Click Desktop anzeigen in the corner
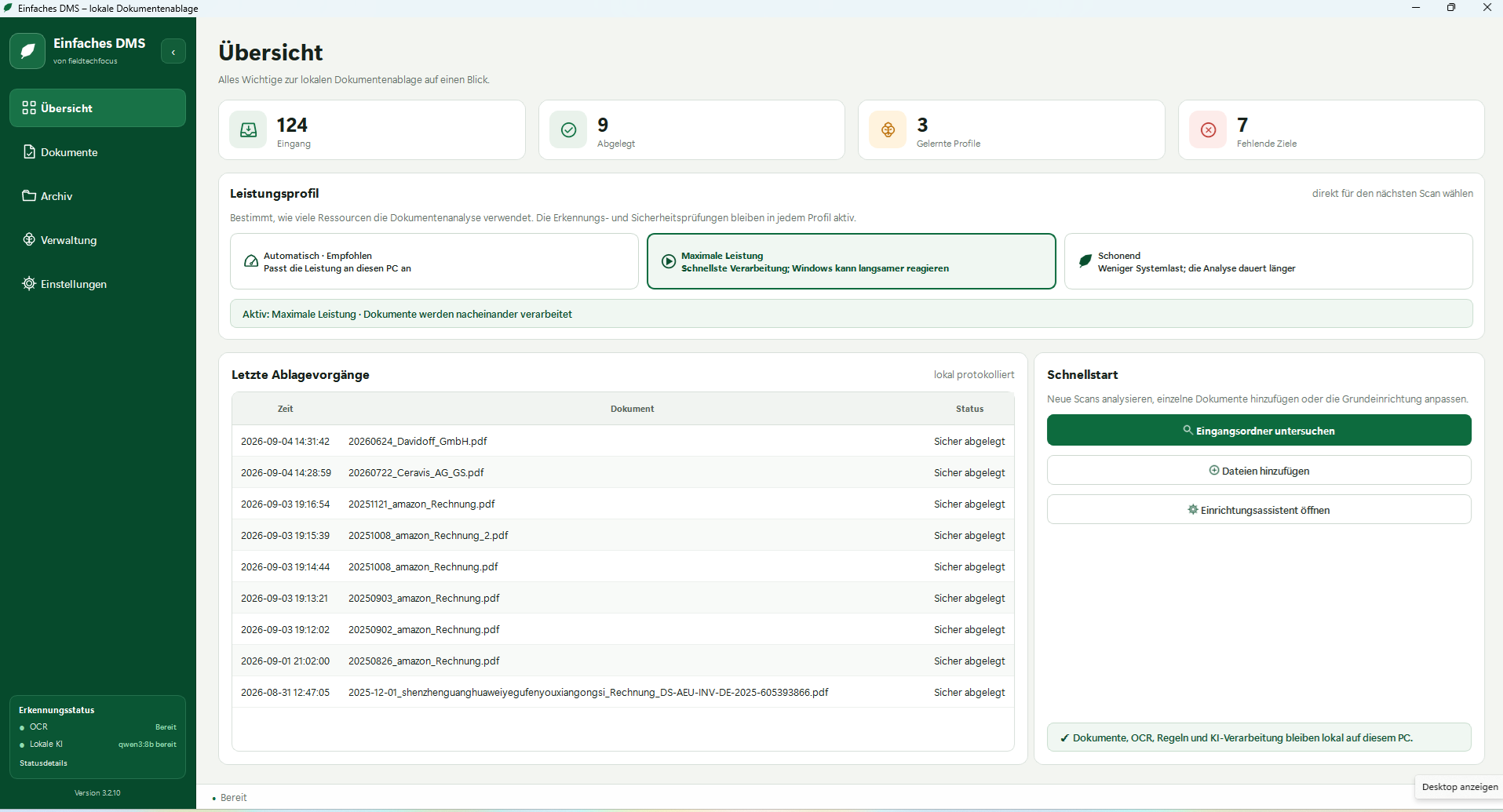Screen dimensions: 1503x812 pos(1460,787)
